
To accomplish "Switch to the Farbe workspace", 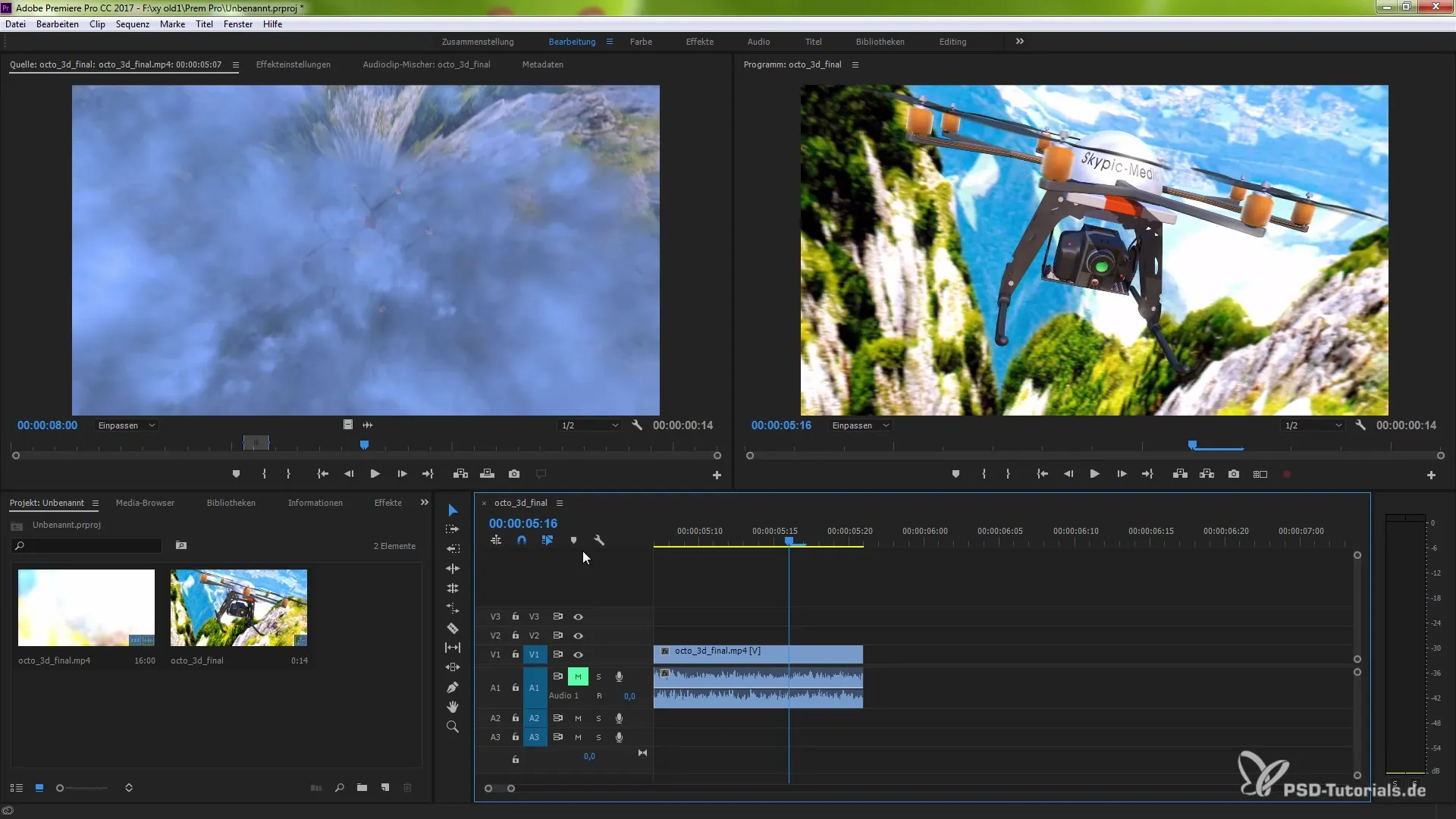I will pyautogui.click(x=641, y=42).
